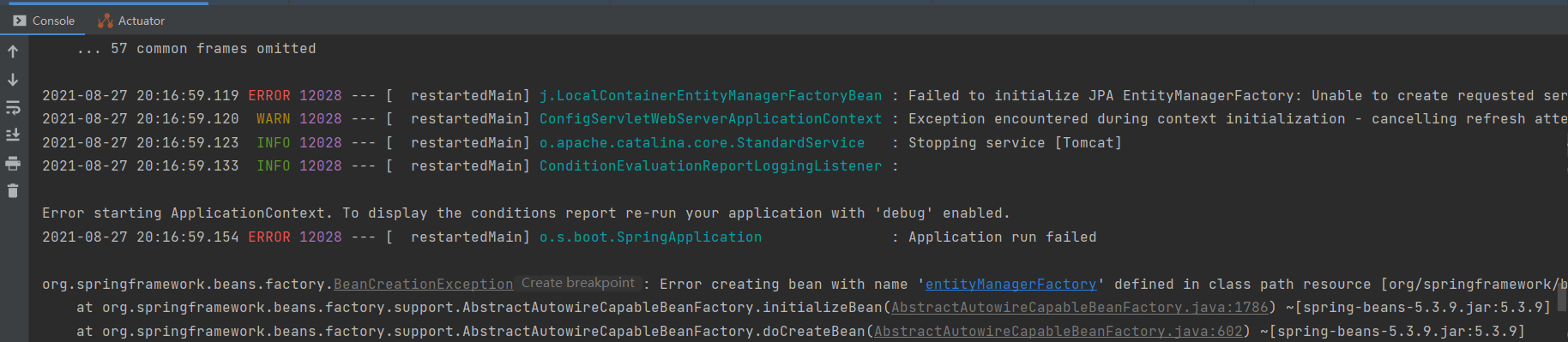The image size is (1568, 342).
Task: Place caret on 'Application run failed' message
Action: coord(1002,237)
